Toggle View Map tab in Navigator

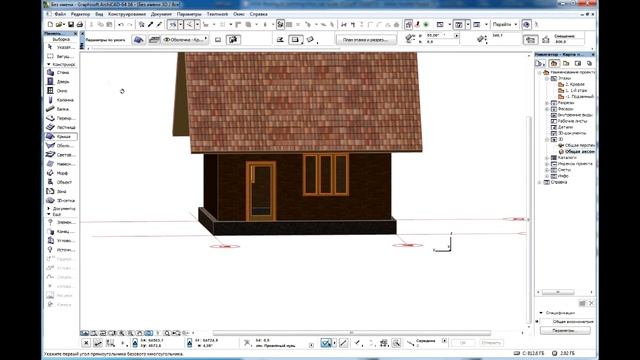click(x=566, y=63)
